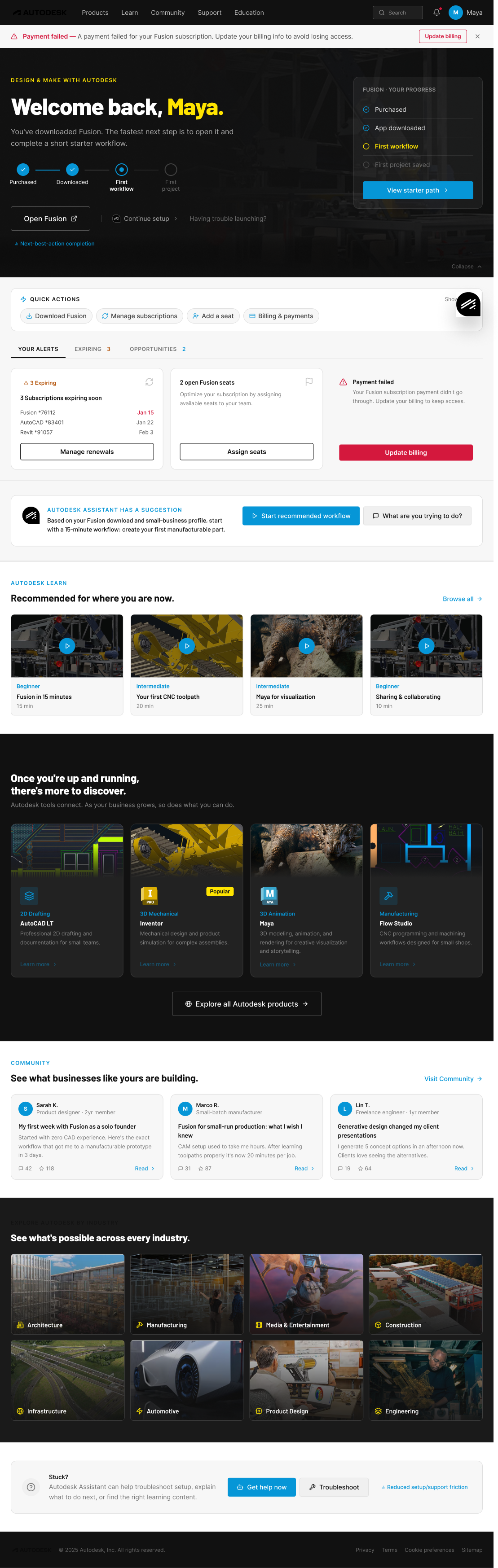Open the Community menu
This screenshot has width=498, height=1568.
pos(167,12)
